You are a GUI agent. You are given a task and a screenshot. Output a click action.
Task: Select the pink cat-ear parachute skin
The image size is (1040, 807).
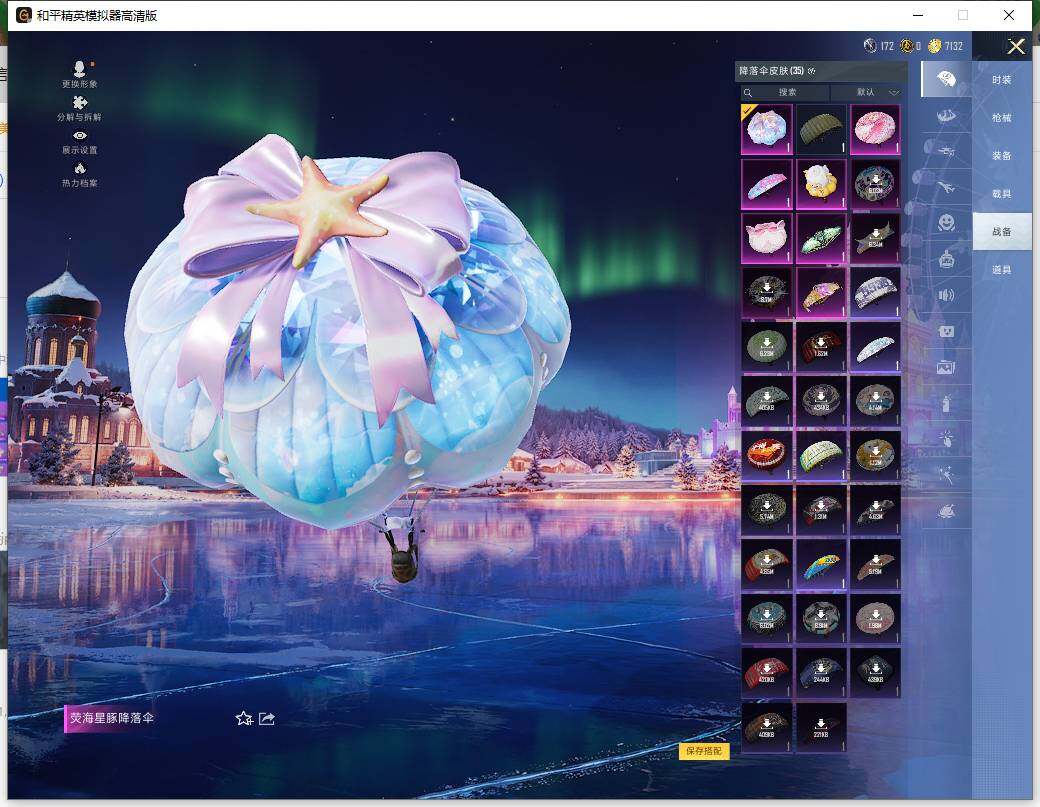click(766, 237)
